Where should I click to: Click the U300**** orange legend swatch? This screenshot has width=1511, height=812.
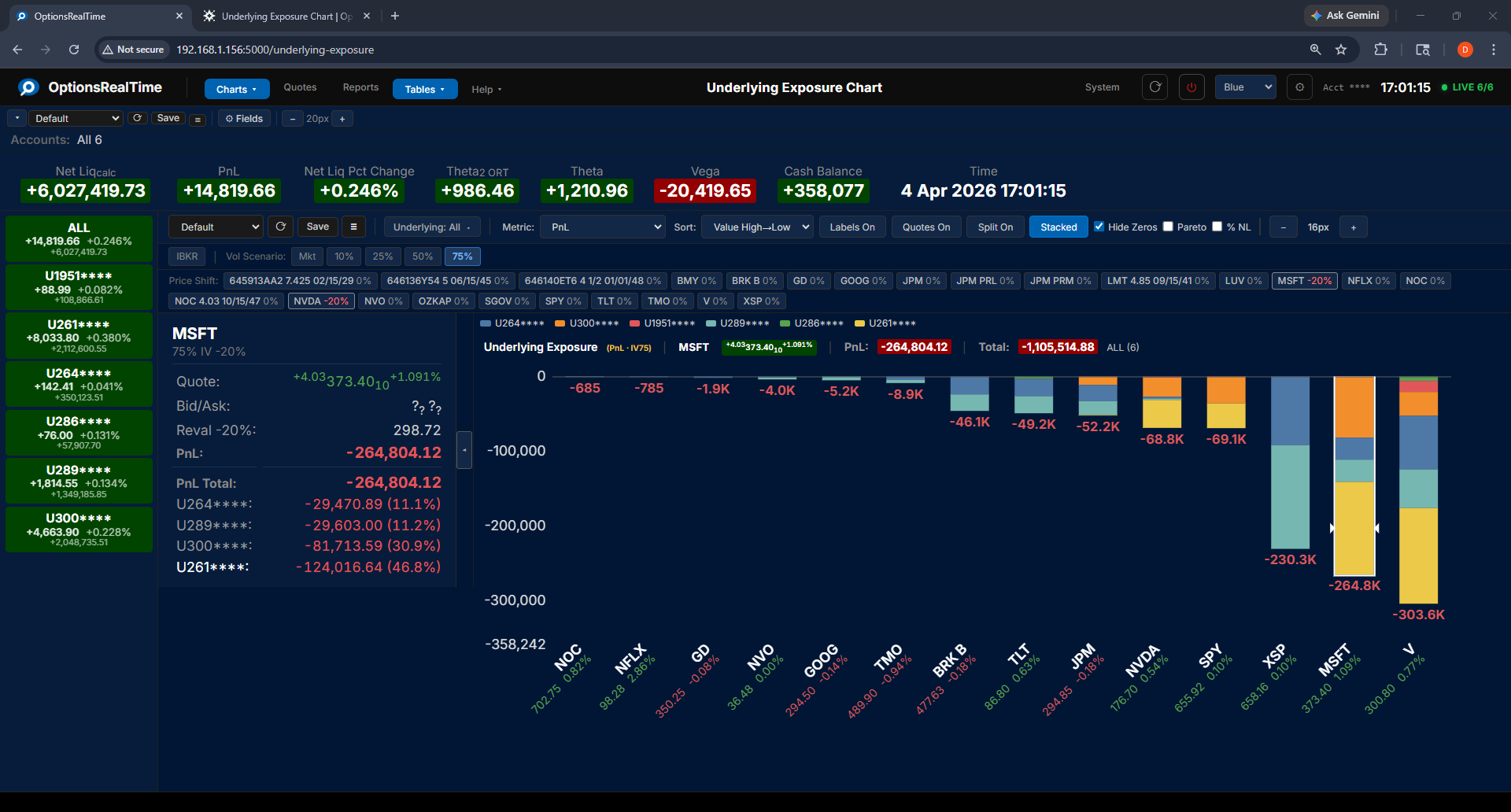point(560,323)
